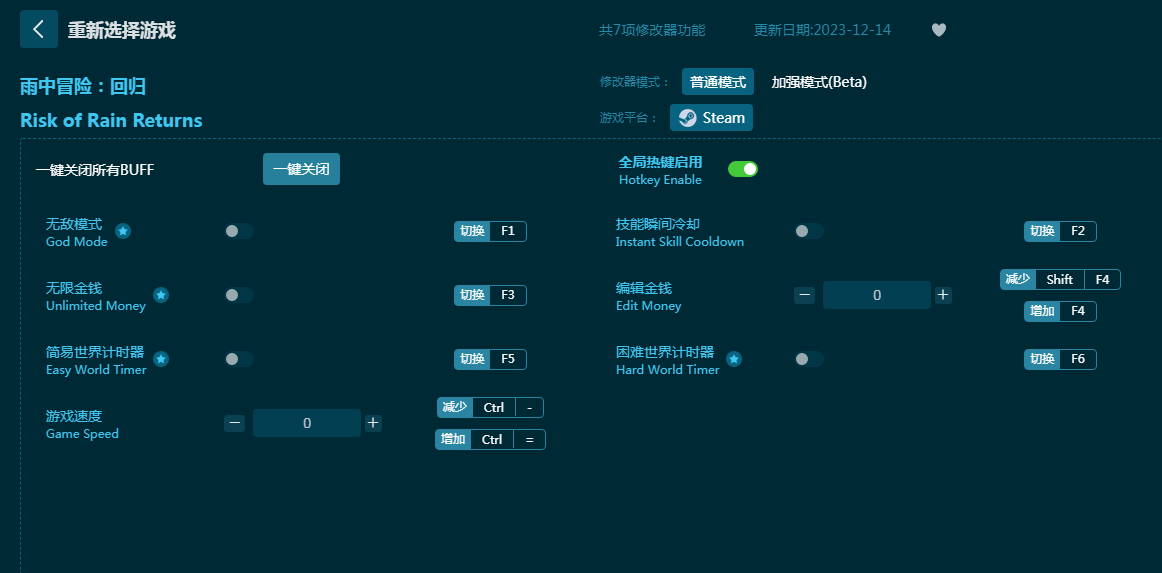Screen dimensions: 1162x573
Task: Click Unlimited Money F3 hotkey button
Action: [491, 295]
